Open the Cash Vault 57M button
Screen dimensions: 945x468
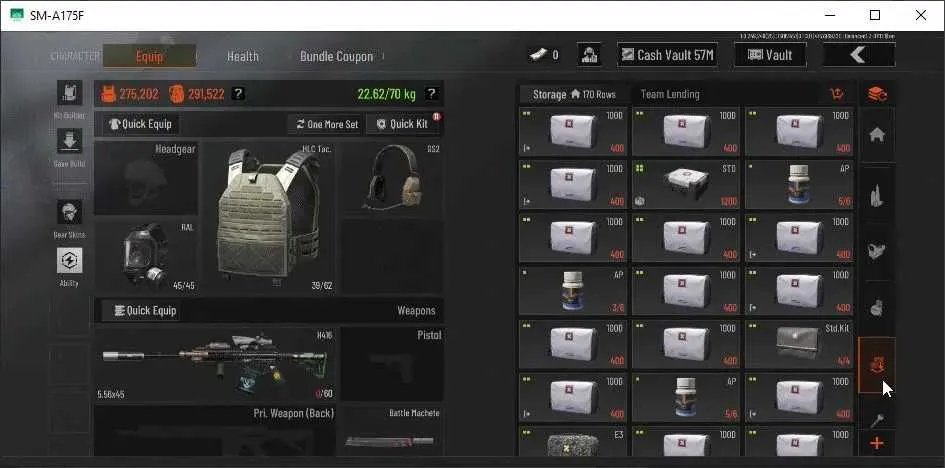pyautogui.click(x=668, y=55)
